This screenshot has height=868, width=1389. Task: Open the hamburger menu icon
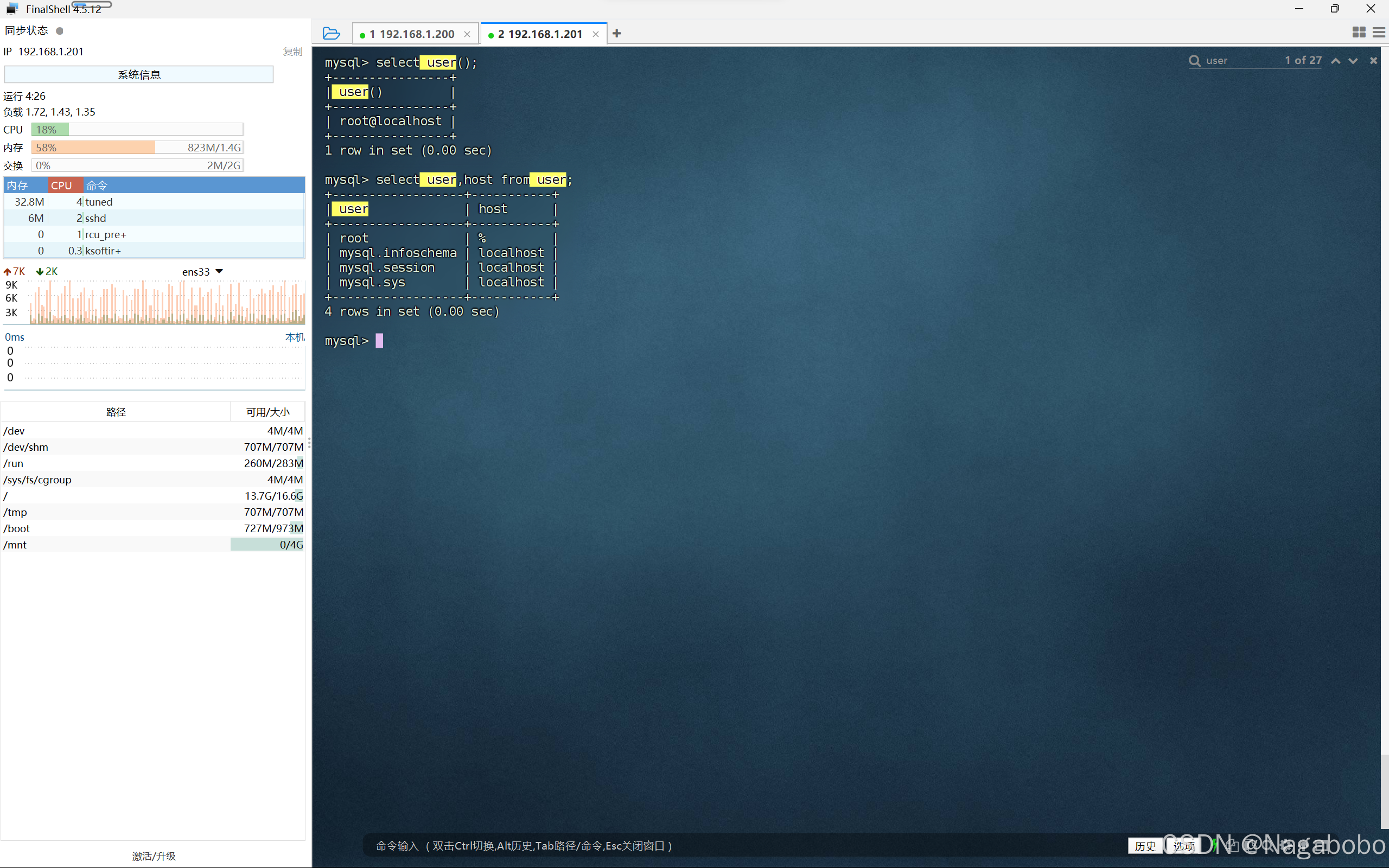coord(1378,33)
